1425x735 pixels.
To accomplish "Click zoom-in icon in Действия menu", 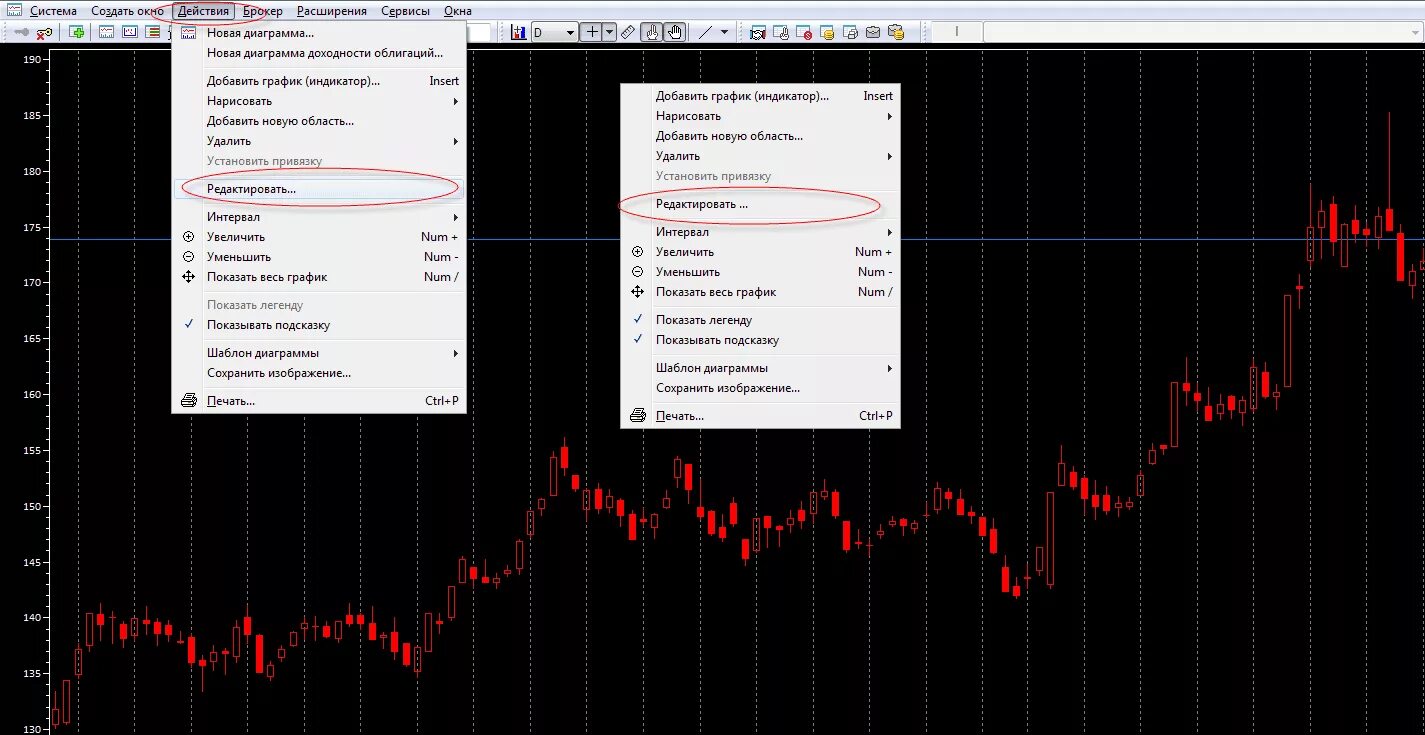I will tap(189, 237).
